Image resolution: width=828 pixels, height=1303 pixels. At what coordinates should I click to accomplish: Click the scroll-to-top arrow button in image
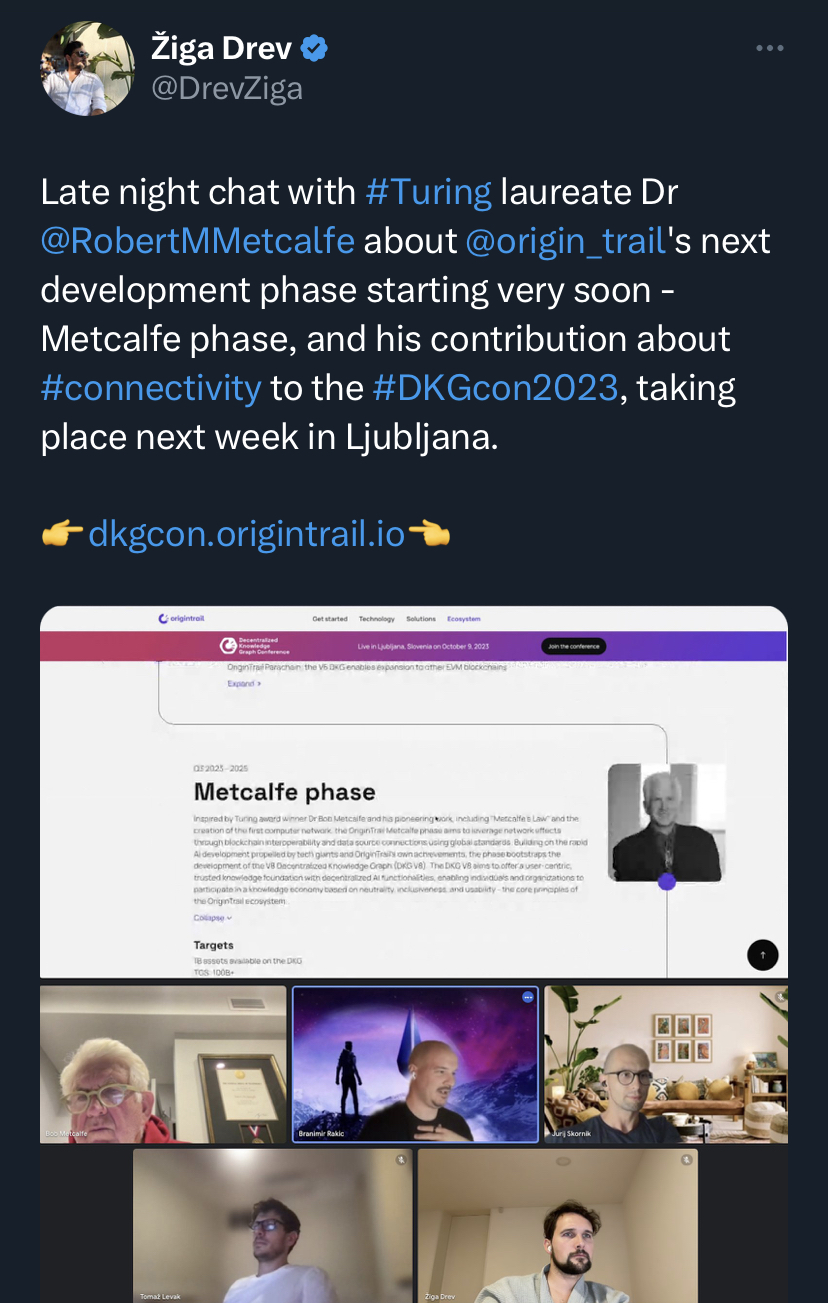pyautogui.click(x=762, y=955)
